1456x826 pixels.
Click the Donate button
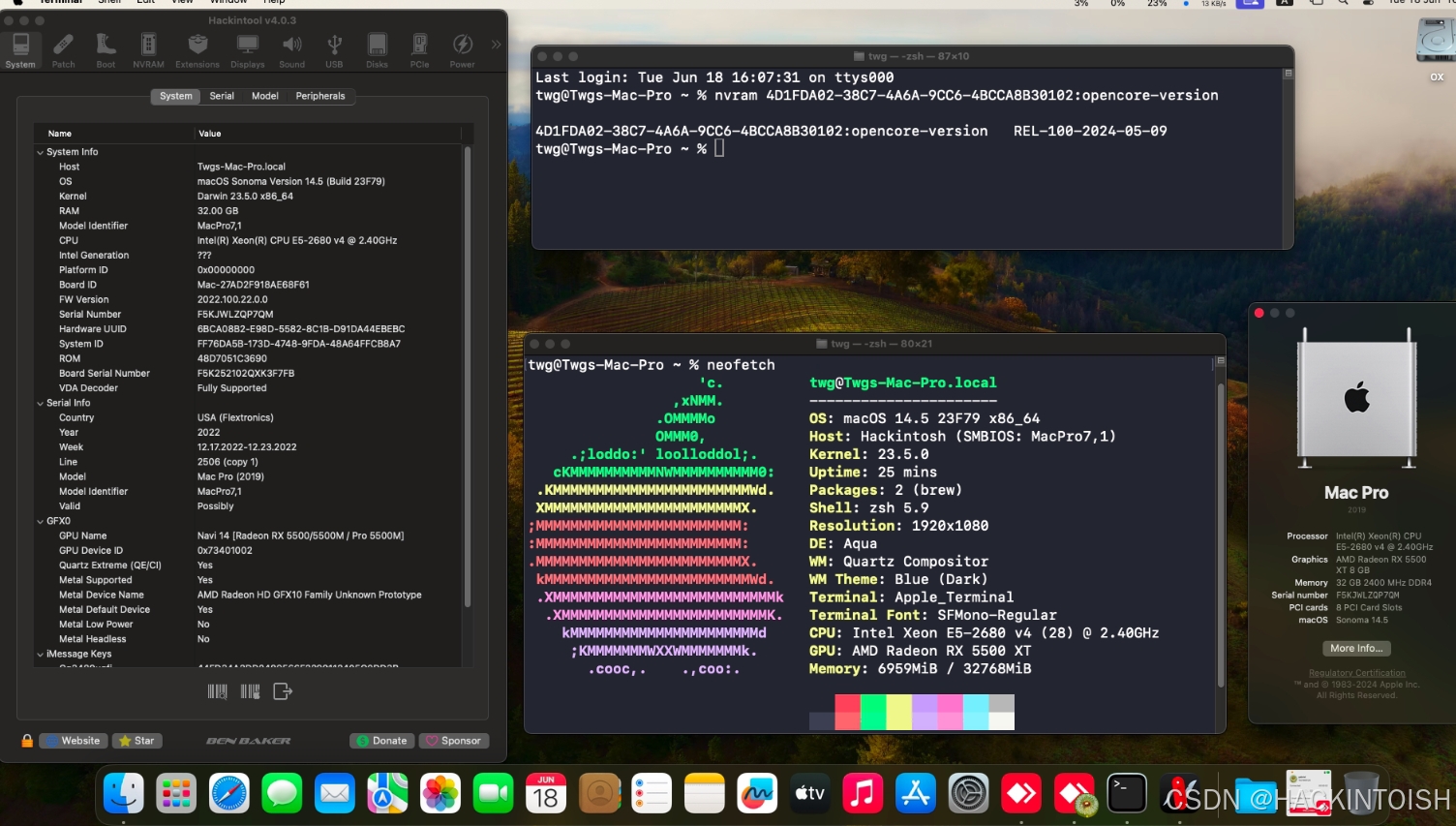[x=382, y=741]
